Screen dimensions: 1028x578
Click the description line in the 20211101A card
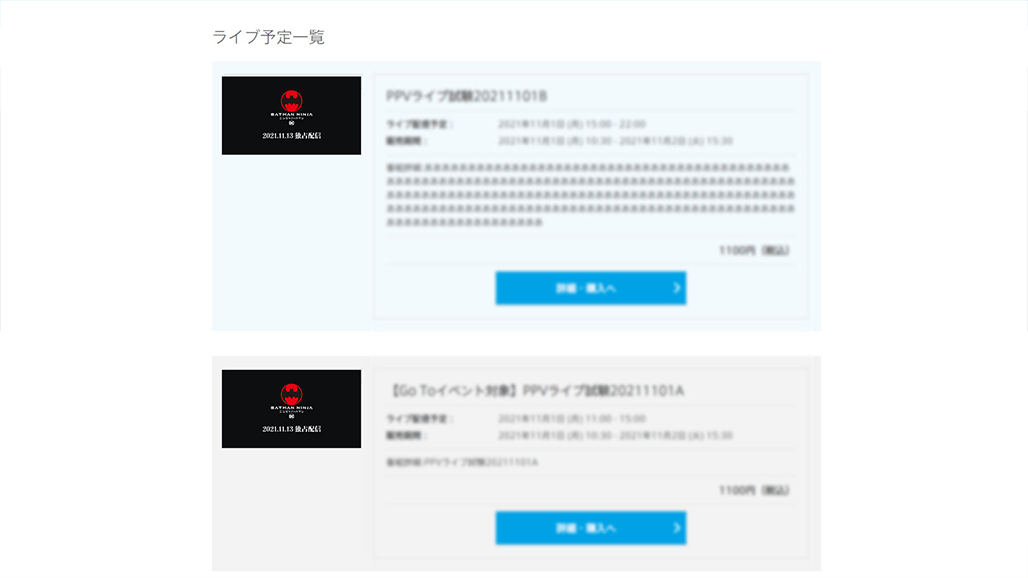coord(462,463)
